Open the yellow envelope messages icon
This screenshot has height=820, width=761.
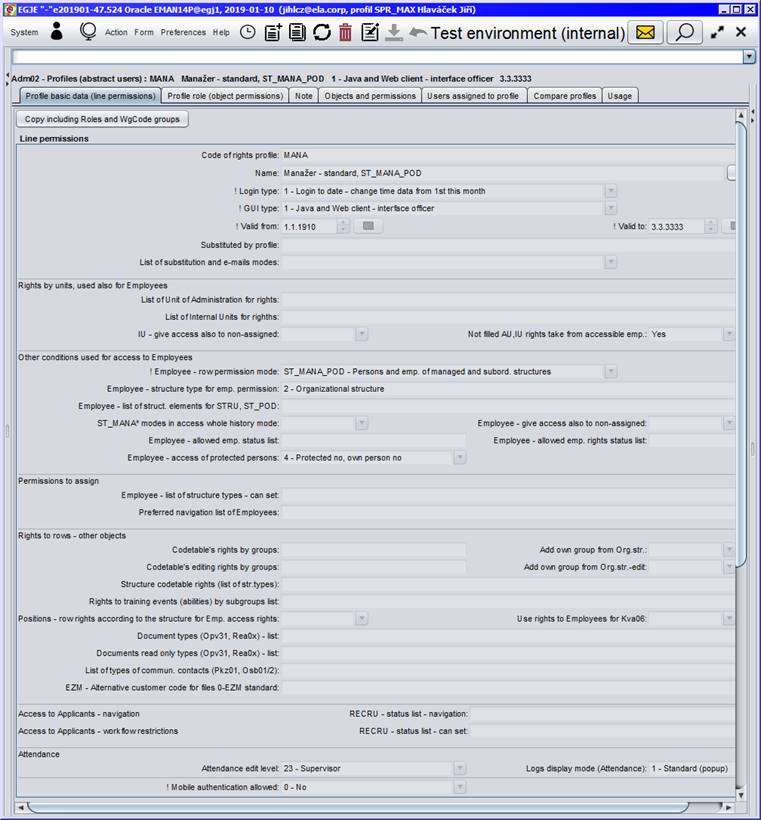[x=646, y=32]
